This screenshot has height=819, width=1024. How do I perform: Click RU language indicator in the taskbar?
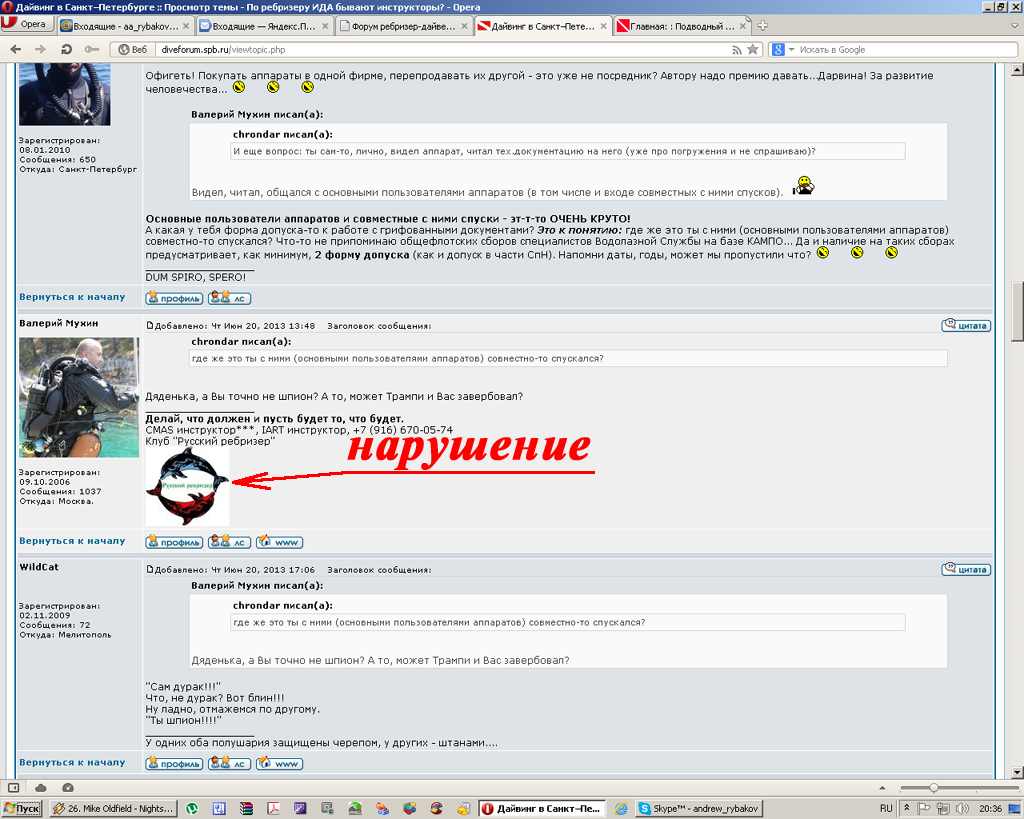click(886, 807)
